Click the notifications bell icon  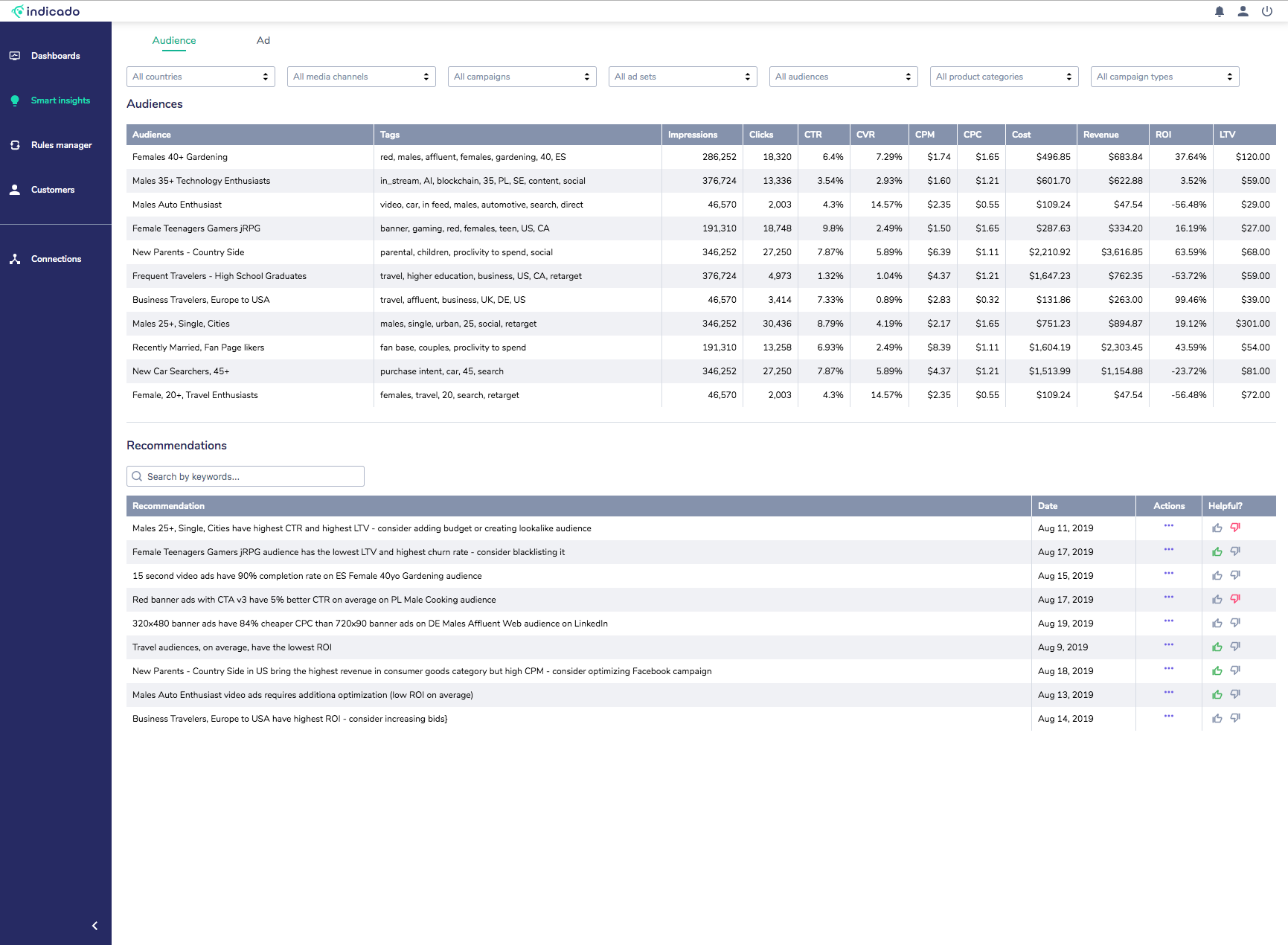1220,11
